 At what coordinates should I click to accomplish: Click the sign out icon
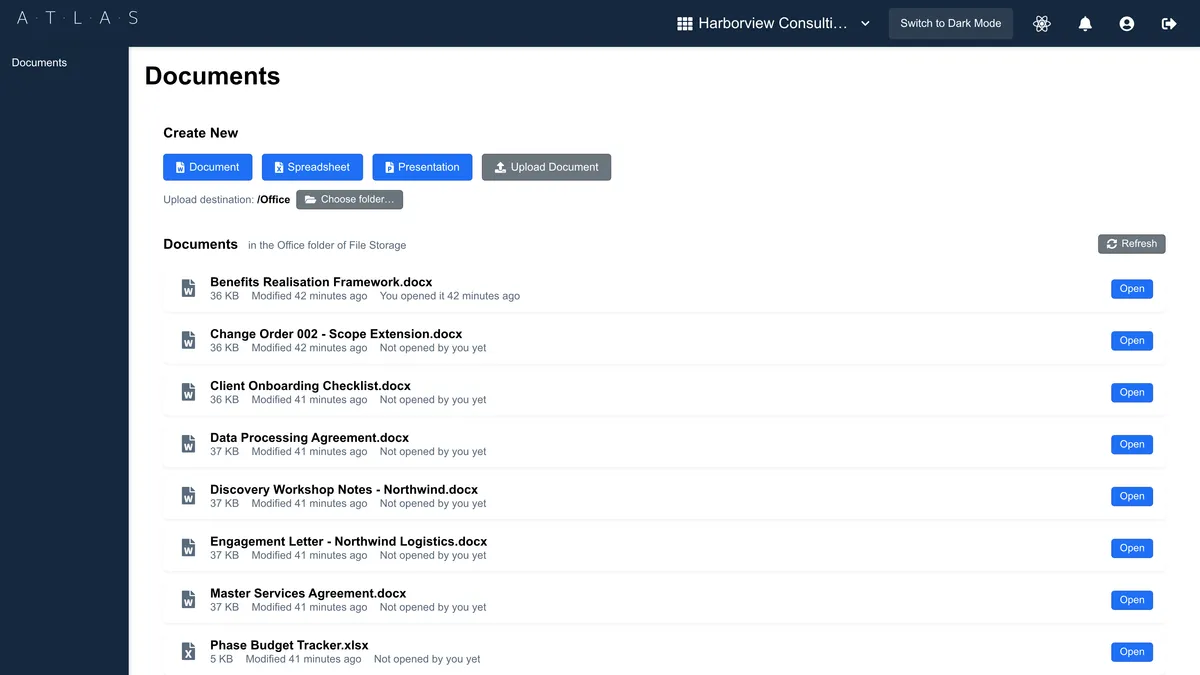(x=1169, y=23)
